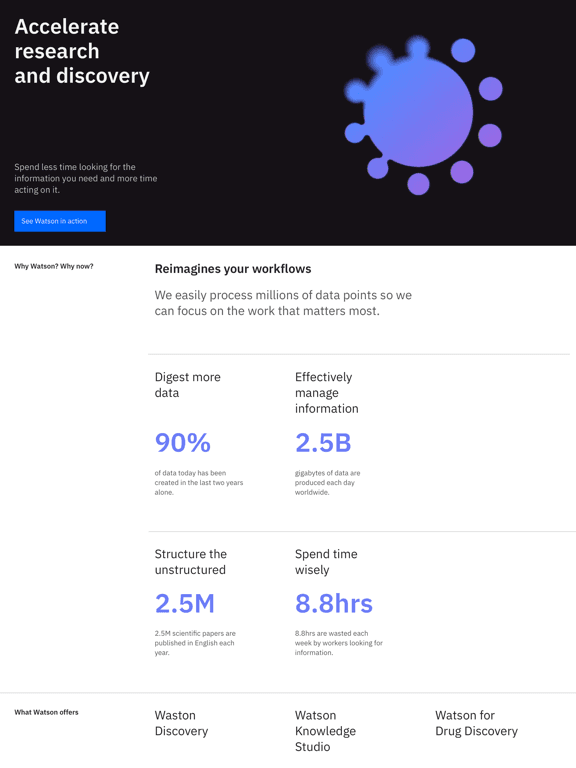Image resolution: width=576 pixels, height=768 pixels.
Task: Click the 'of data today has been created' caption
Action: tap(199, 482)
